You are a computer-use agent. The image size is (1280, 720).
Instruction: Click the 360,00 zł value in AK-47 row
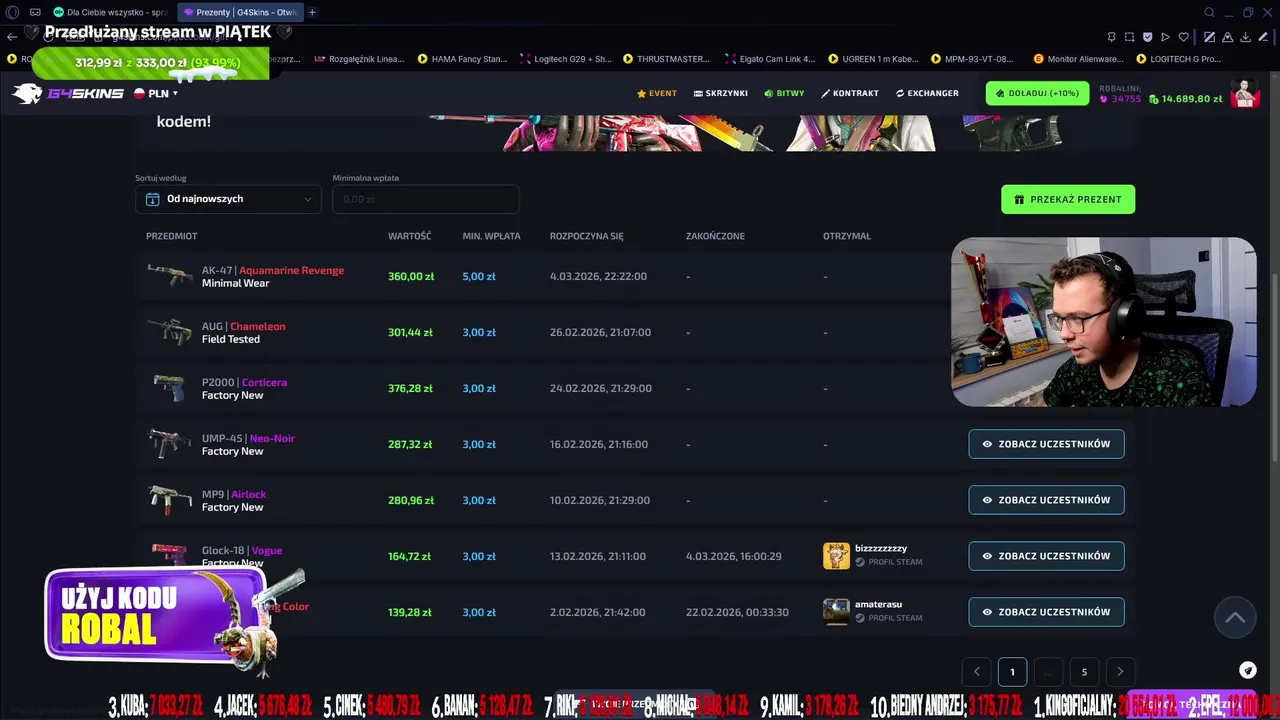(x=411, y=276)
